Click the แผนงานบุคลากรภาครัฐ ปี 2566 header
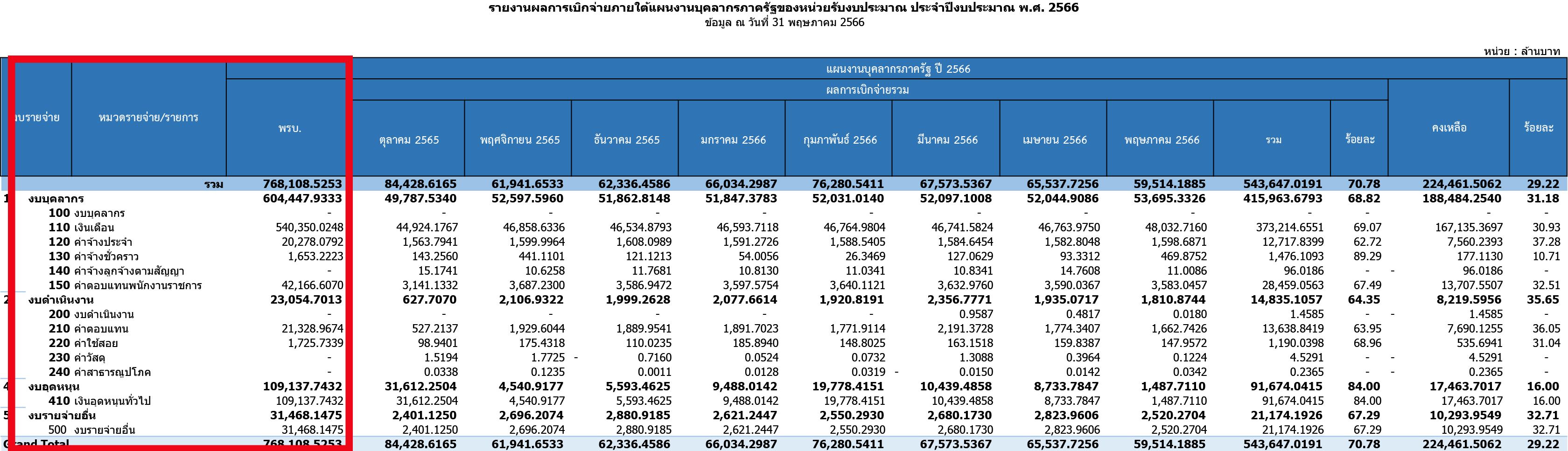The width and height of the screenshot is (1568, 451). [898, 69]
